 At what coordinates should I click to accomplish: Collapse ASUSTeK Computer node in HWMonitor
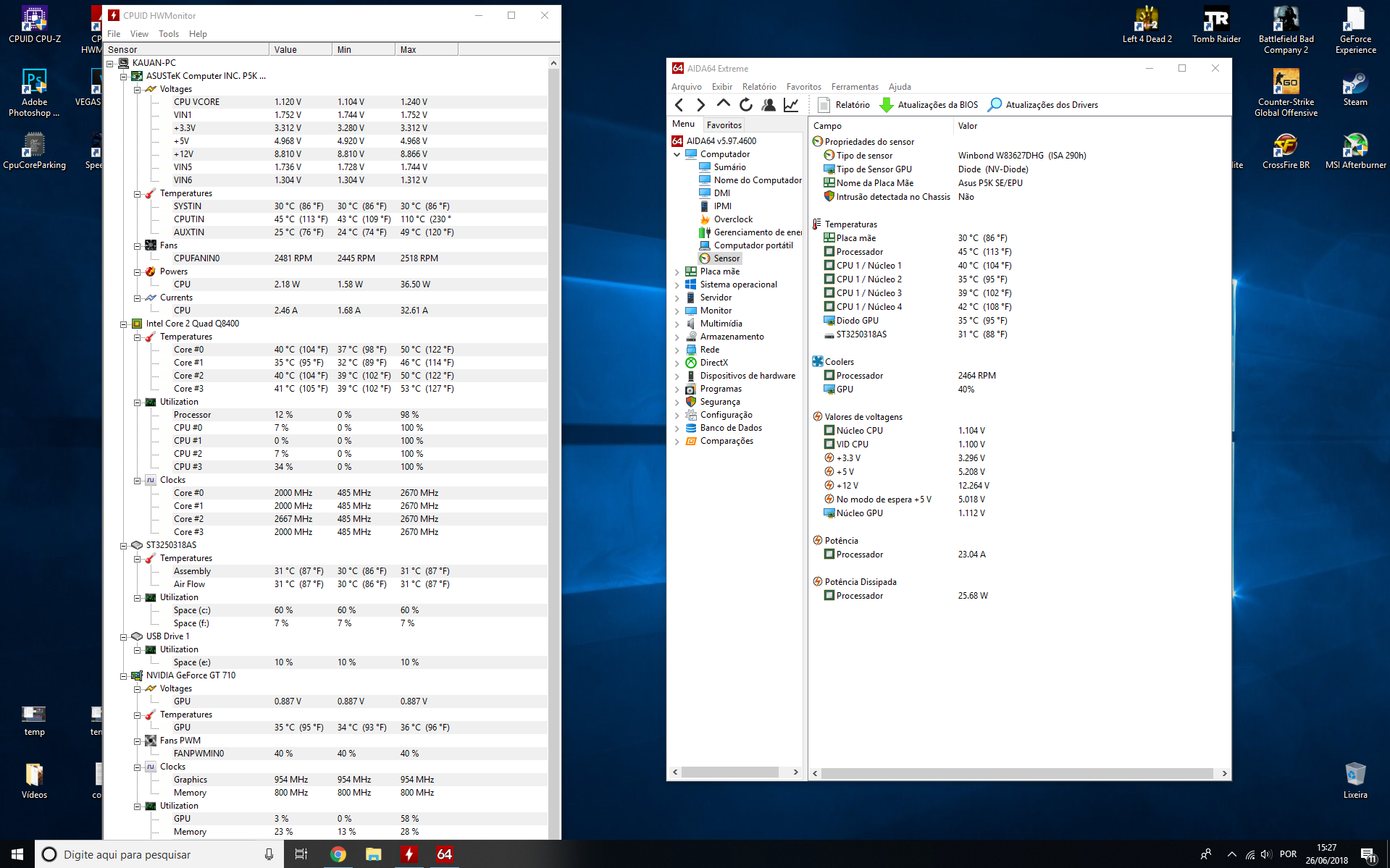coord(124,76)
